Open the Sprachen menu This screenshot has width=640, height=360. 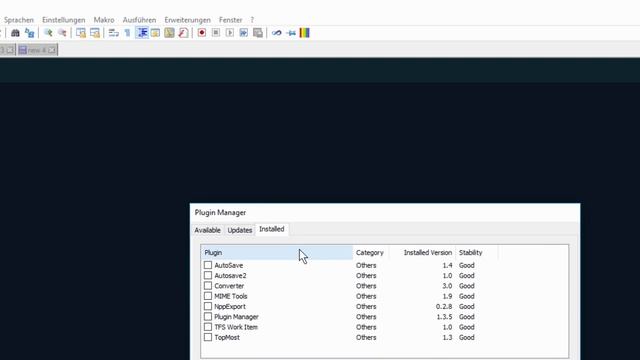click(x=19, y=20)
